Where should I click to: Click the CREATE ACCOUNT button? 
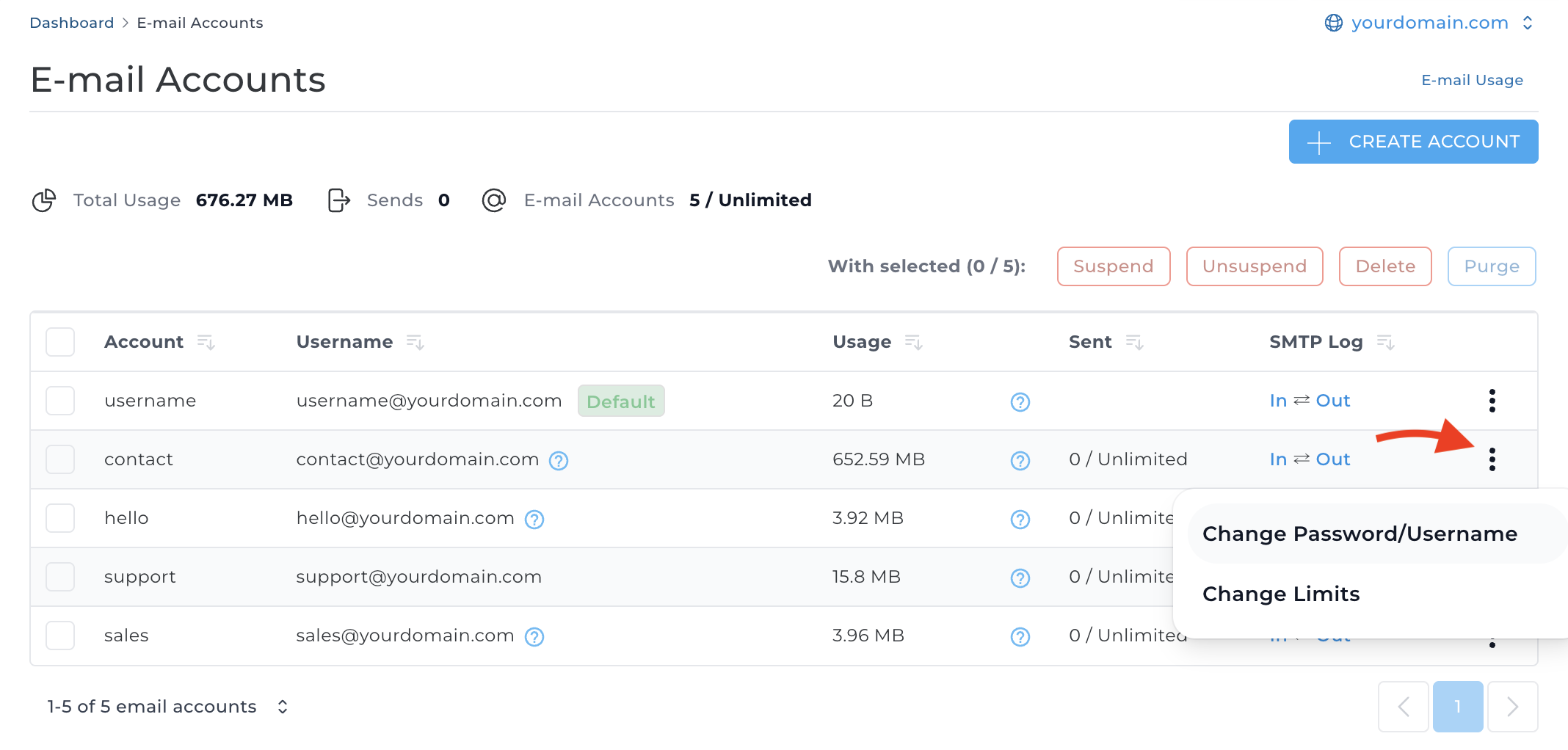click(1413, 142)
